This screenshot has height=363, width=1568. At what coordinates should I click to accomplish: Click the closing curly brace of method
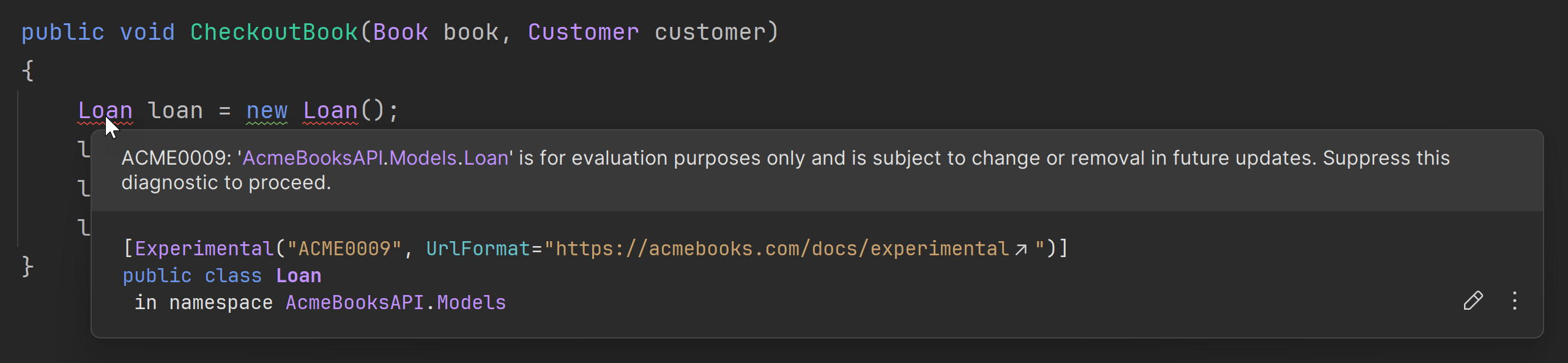[28, 267]
